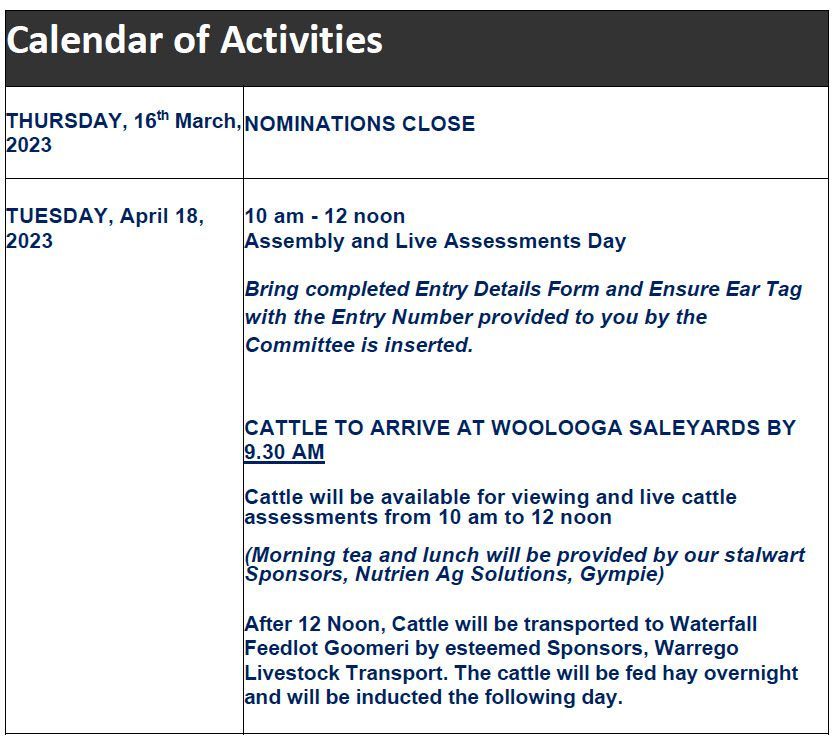
Task: Click After 12 Noon, Cattle transported line
Action: point(501,623)
